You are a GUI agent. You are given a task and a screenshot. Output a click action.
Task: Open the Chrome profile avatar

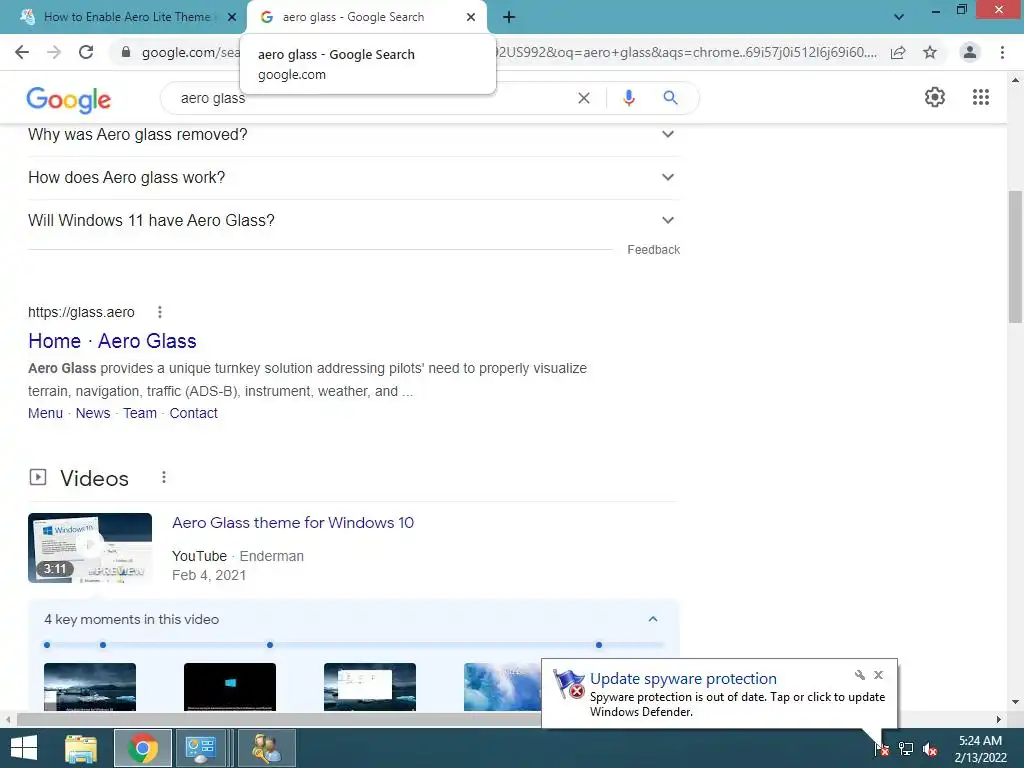pyautogui.click(x=970, y=52)
